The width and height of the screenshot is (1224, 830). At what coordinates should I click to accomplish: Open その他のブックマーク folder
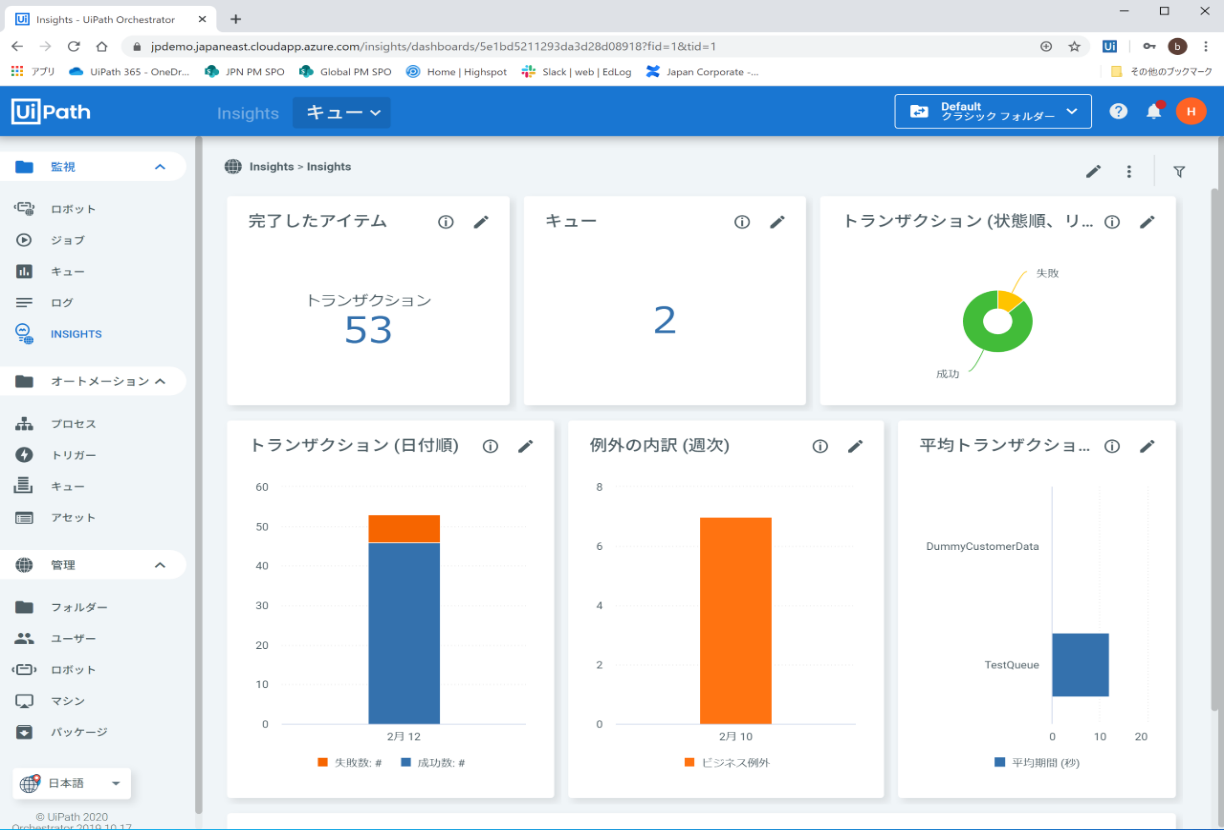(x=1162, y=72)
